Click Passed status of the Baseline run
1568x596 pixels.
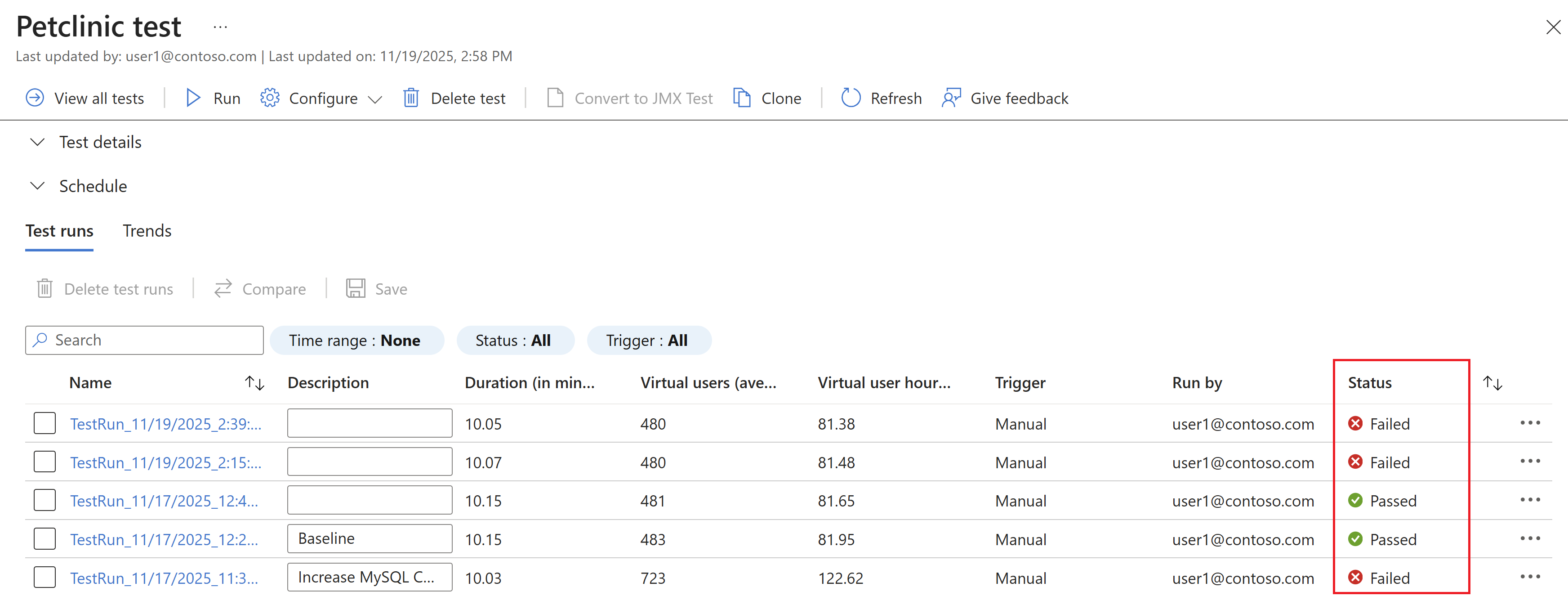point(1382,539)
